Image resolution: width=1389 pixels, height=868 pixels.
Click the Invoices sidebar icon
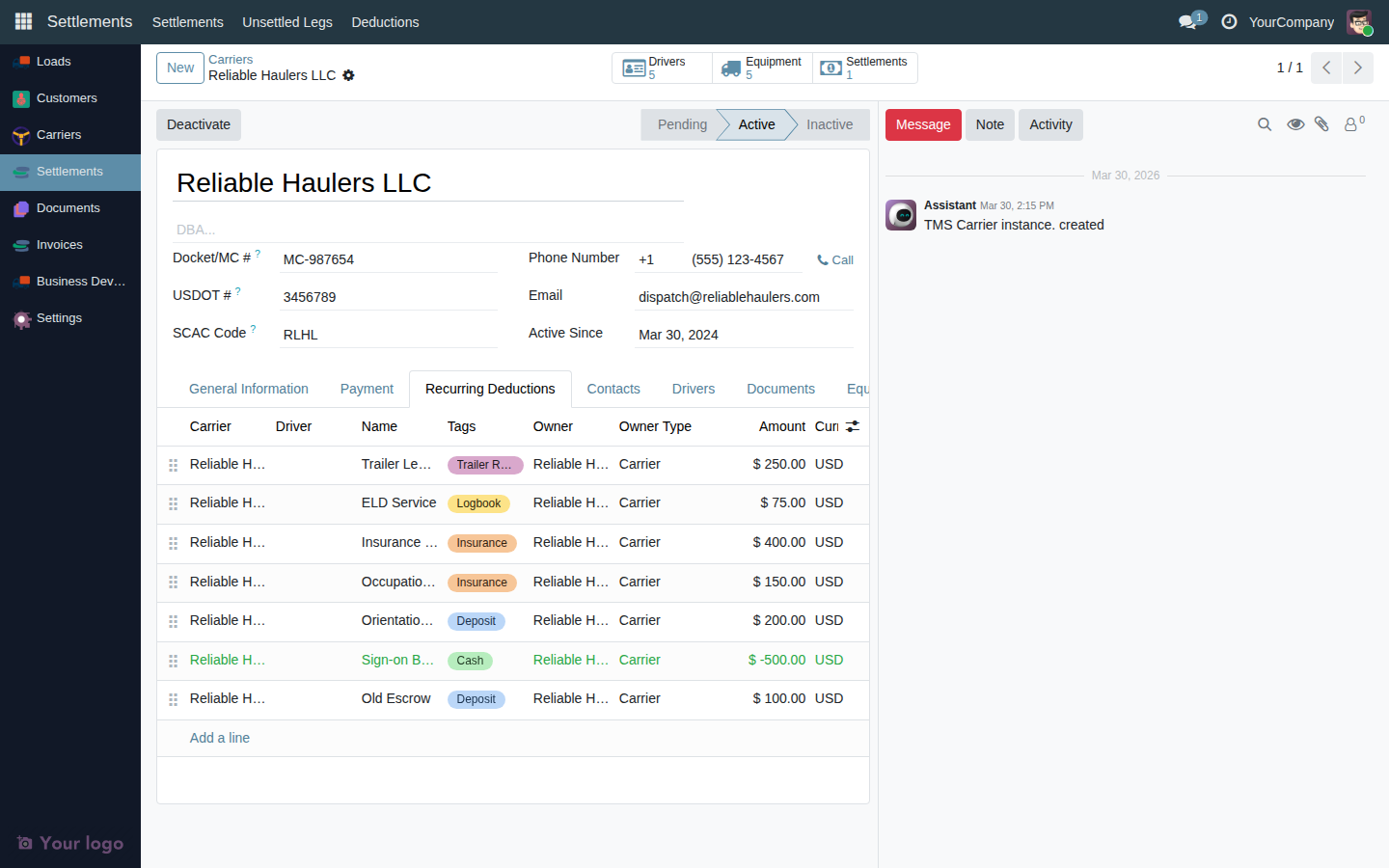click(x=21, y=245)
